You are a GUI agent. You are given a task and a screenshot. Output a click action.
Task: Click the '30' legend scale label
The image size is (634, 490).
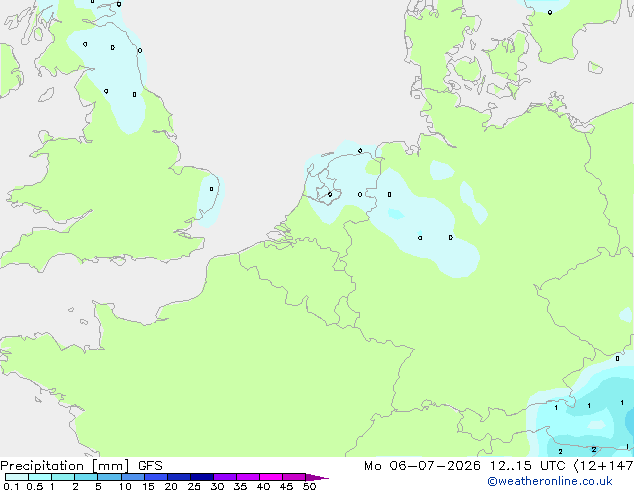coord(217,486)
